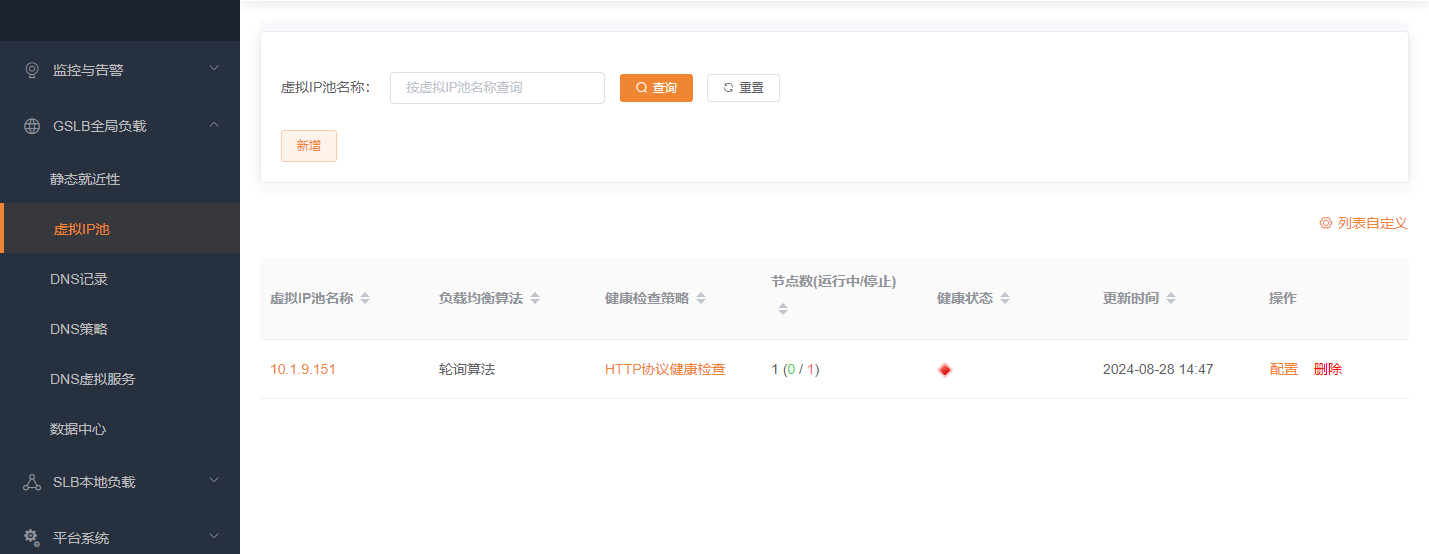Sort by 虚拟IP池名称 column arrows
Viewport: 1429px width, 554px height.
click(x=365, y=299)
